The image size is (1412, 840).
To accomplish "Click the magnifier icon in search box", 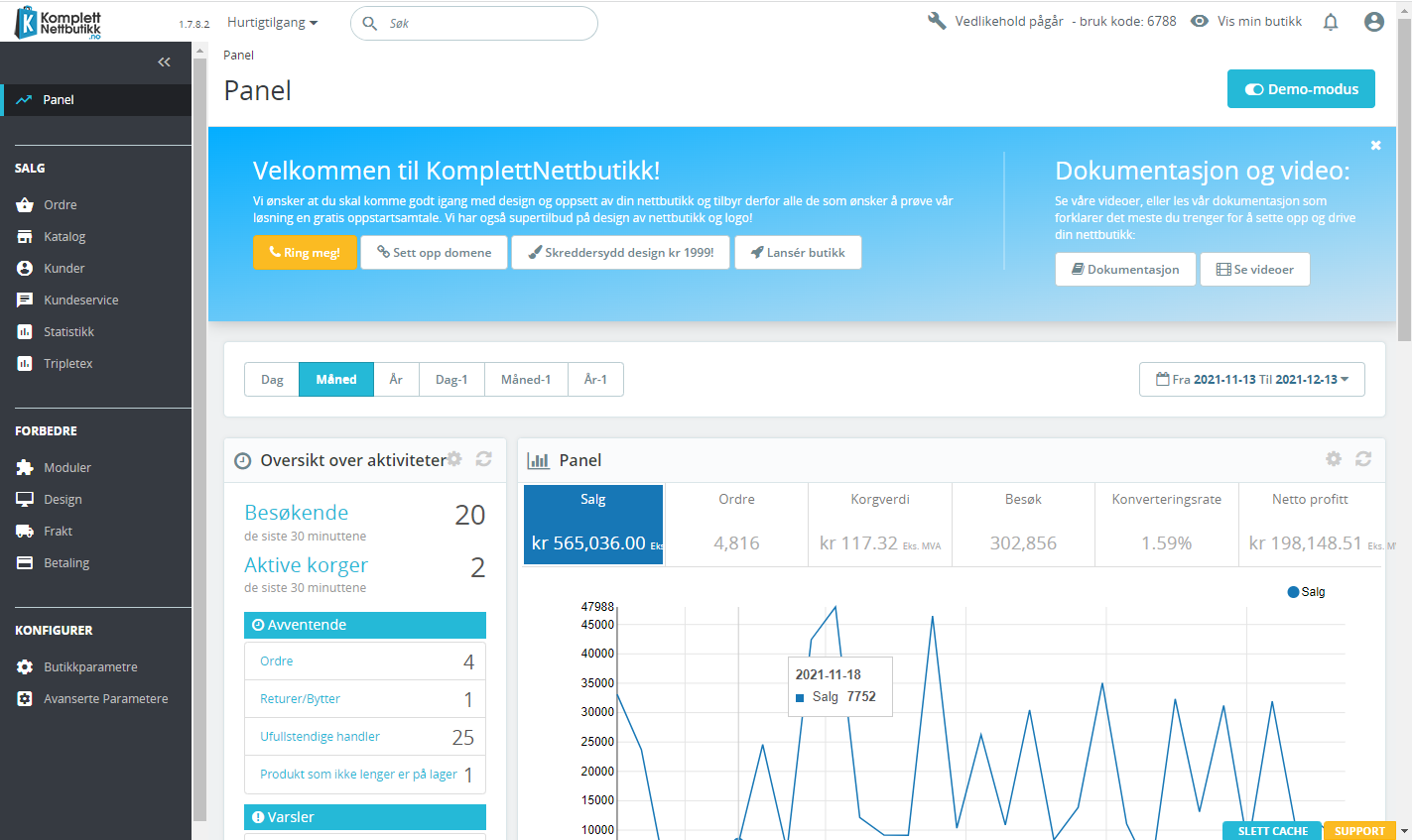I will [x=370, y=23].
